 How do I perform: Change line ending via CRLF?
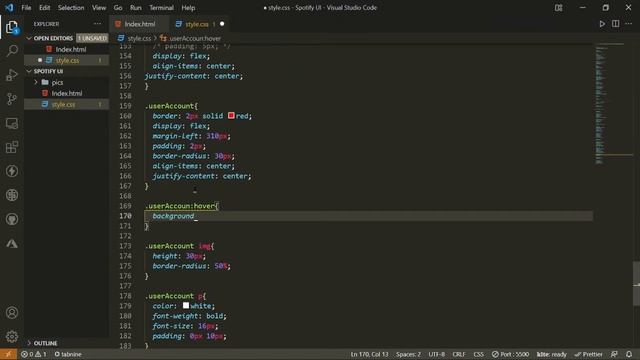pos(459,354)
